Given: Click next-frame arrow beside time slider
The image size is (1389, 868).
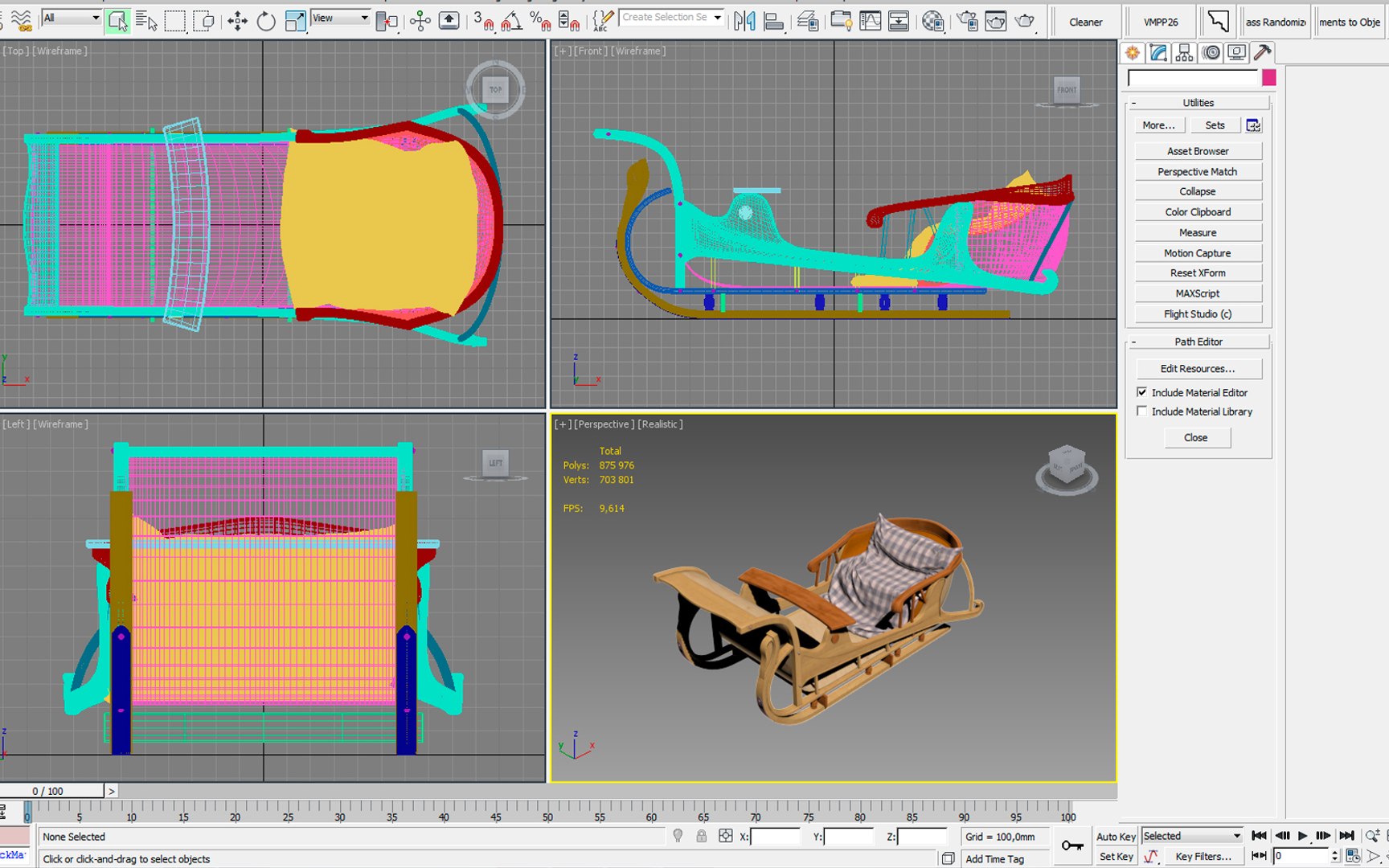Looking at the screenshot, I should coord(112,791).
